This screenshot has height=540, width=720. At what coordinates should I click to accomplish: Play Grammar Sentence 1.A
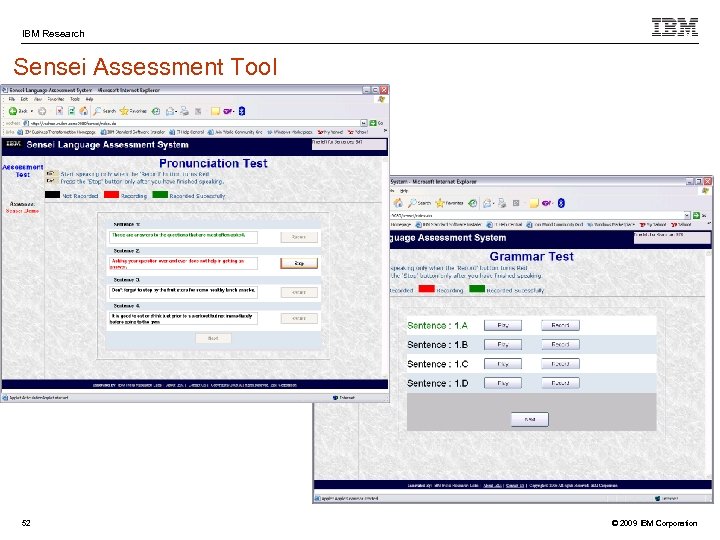(x=503, y=325)
